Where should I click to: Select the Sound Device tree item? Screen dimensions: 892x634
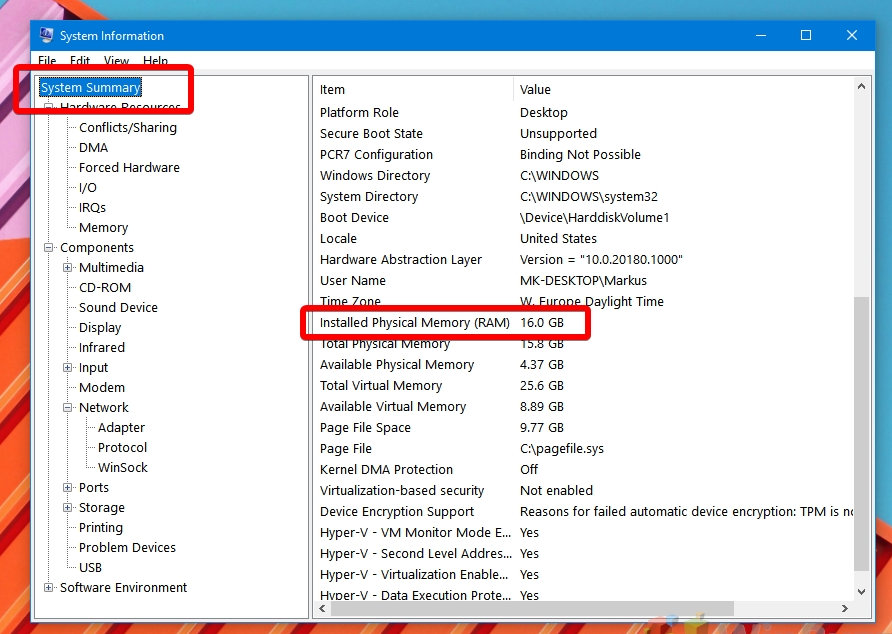[118, 308]
